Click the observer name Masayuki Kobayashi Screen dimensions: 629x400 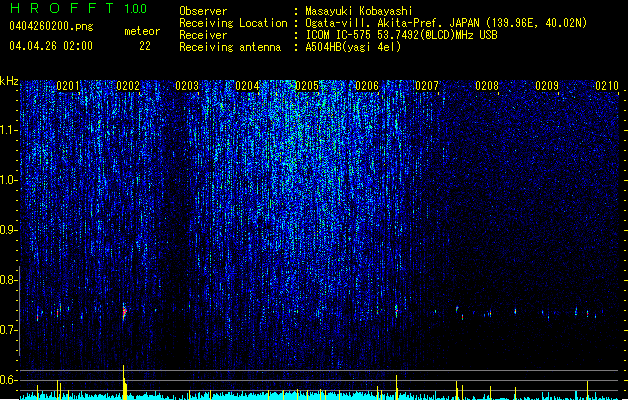359,11
